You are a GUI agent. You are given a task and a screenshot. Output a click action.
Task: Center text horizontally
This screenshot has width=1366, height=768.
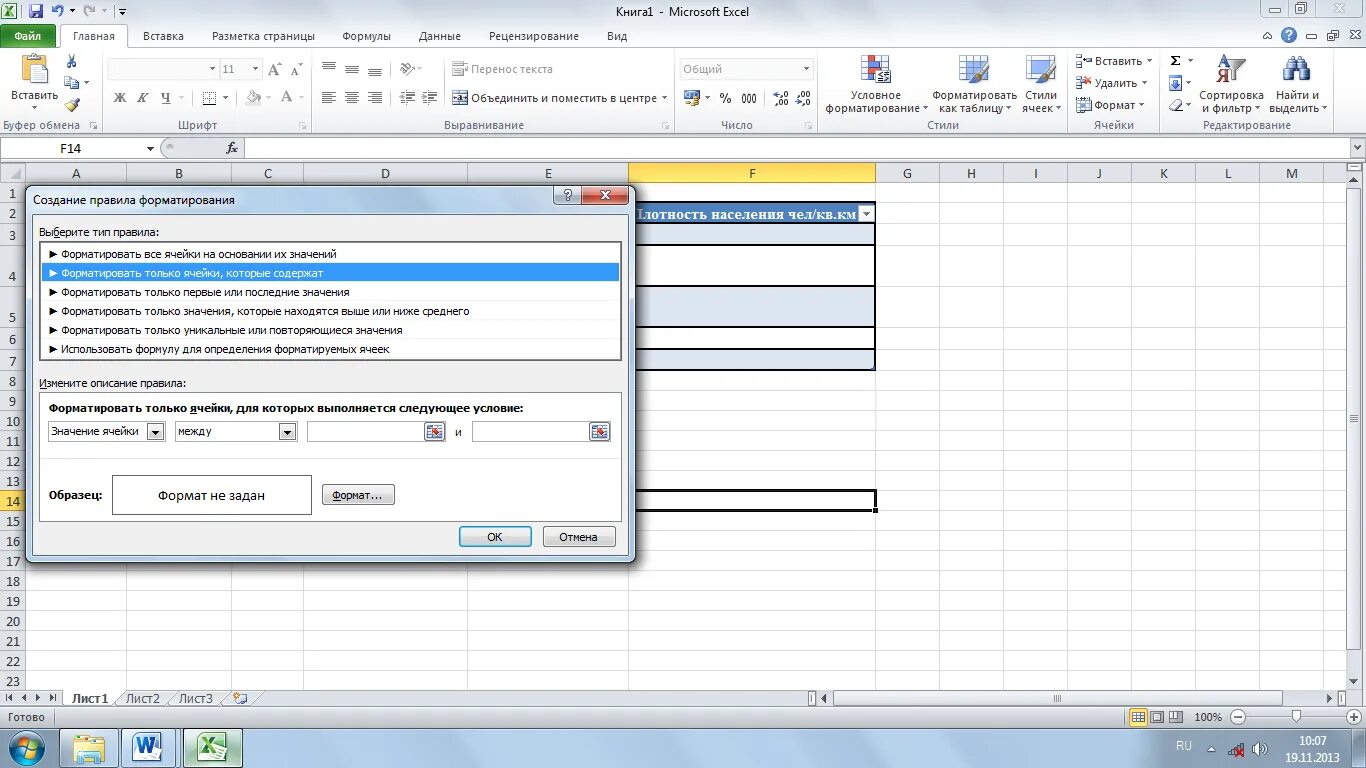(x=351, y=97)
